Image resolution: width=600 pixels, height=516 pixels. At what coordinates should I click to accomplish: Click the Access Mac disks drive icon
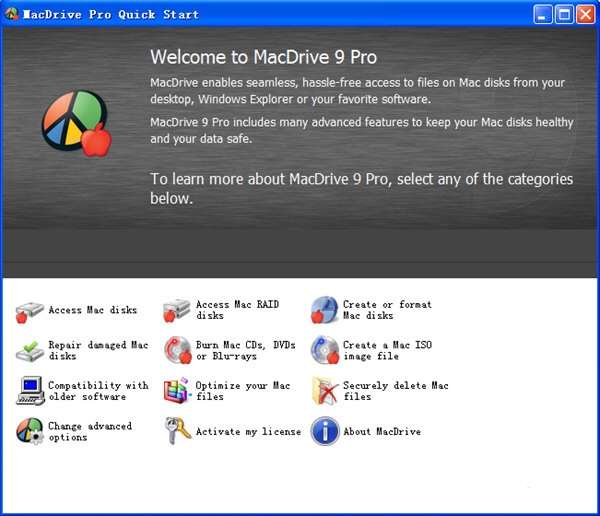(x=29, y=312)
